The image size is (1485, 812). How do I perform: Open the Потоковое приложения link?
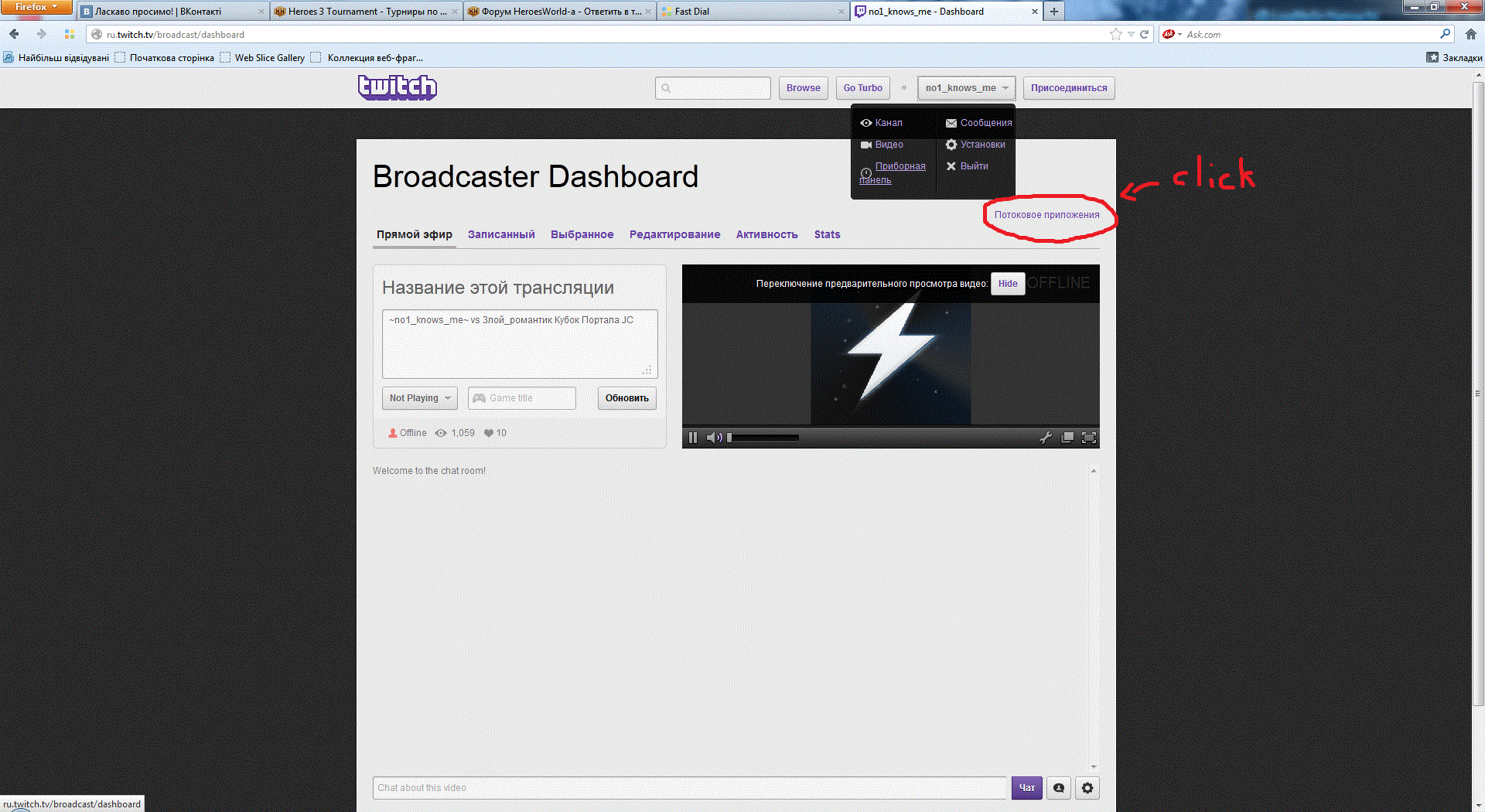(x=1047, y=215)
